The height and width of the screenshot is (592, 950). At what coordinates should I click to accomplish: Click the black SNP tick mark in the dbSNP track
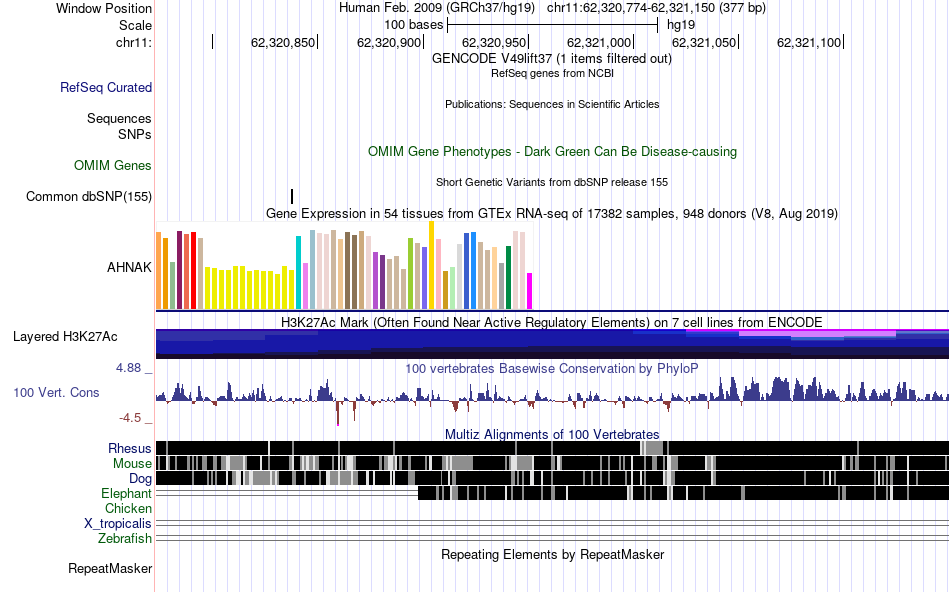(x=292, y=196)
